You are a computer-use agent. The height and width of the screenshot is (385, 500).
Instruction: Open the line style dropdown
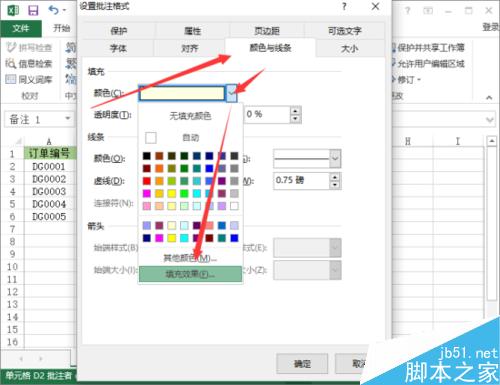335,159
